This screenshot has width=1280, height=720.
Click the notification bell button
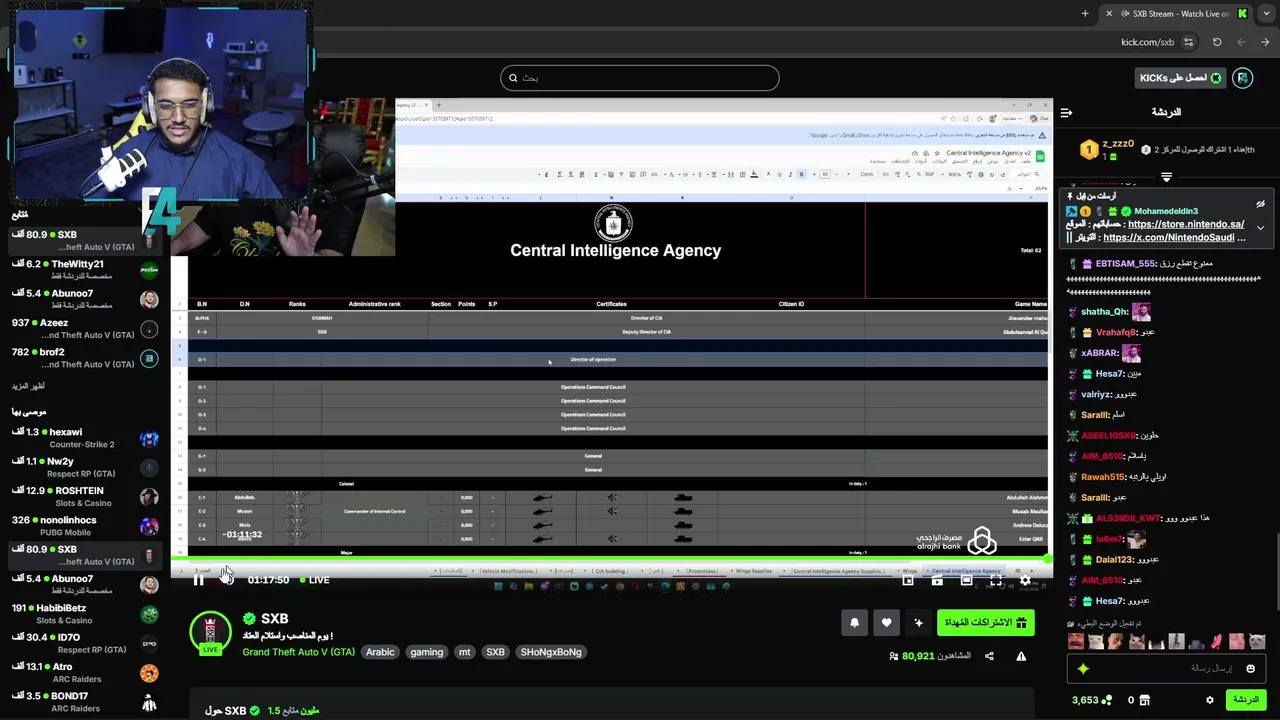pyautogui.click(x=854, y=623)
